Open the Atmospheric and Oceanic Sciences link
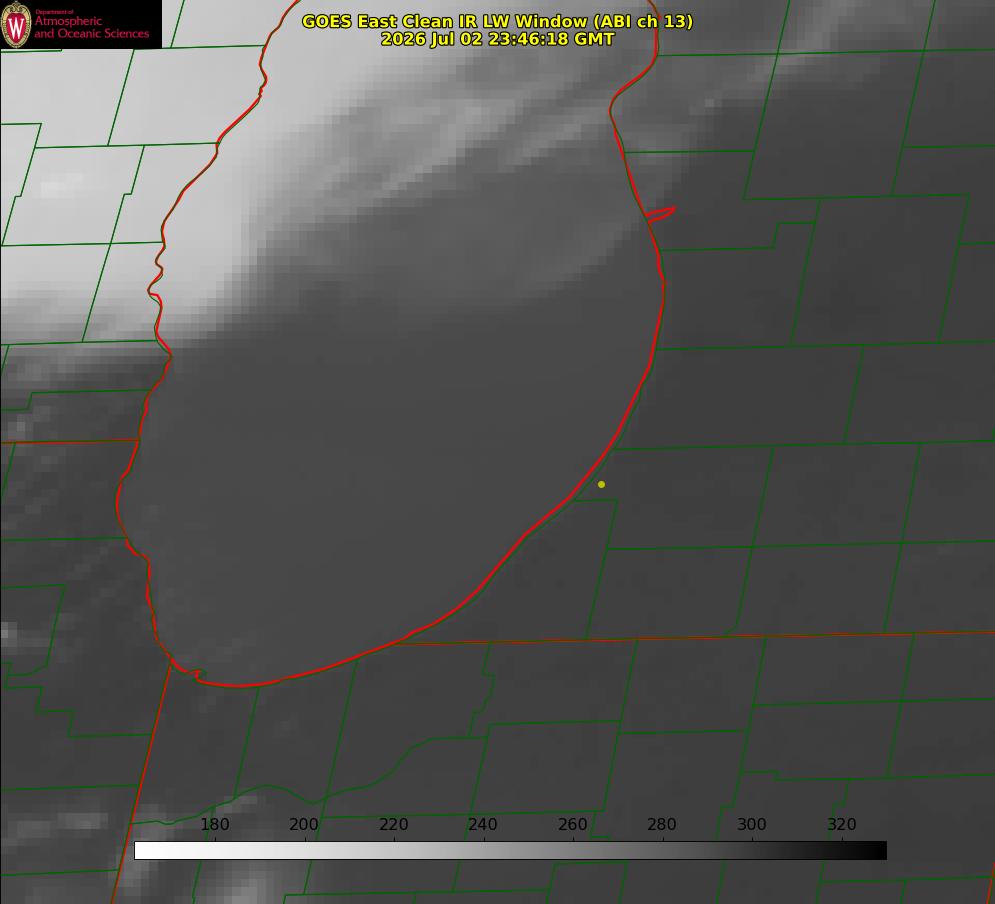Image resolution: width=995 pixels, height=904 pixels. (x=91, y=27)
